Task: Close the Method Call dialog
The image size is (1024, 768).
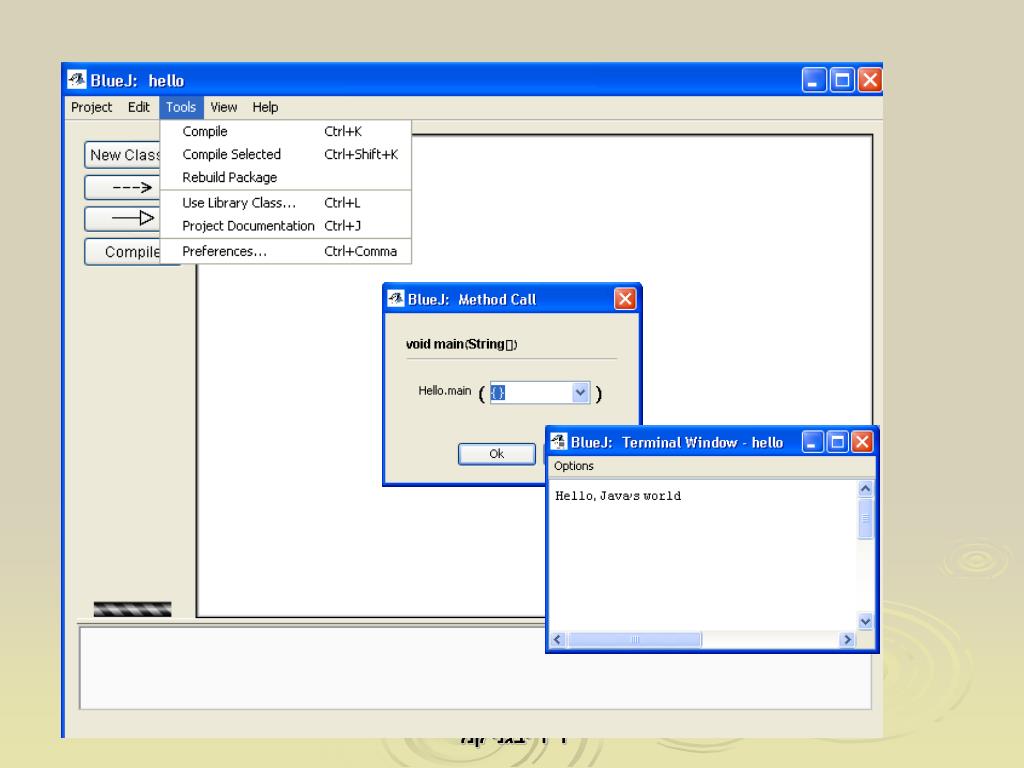Action: point(625,299)
